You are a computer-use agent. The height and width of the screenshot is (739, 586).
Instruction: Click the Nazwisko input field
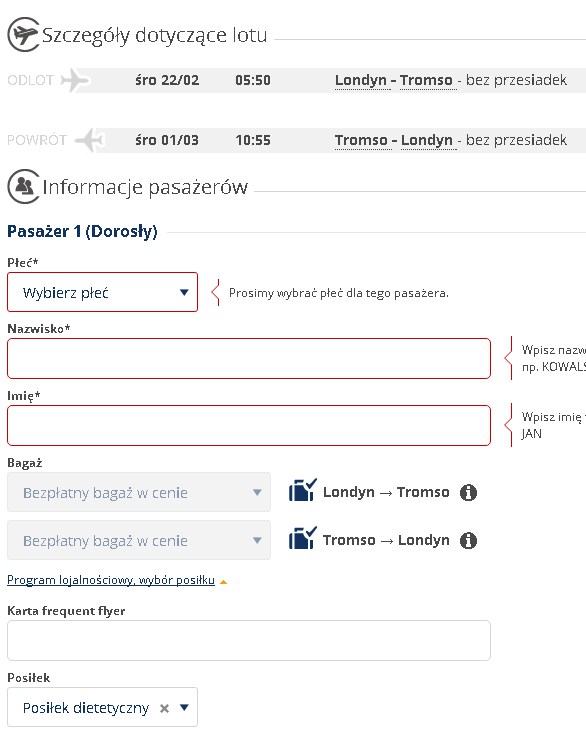pos(249,359)
